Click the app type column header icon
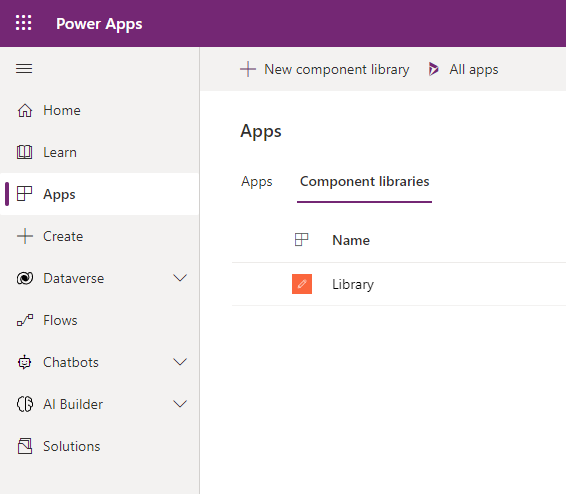Viewport: 566px width, 494px height. pyautogui.click(x=301, y=240)
